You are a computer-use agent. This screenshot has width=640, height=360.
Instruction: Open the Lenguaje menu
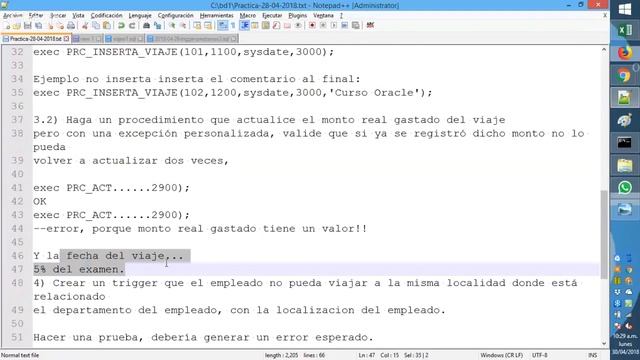pyautogui.click(x=140, y=16)
